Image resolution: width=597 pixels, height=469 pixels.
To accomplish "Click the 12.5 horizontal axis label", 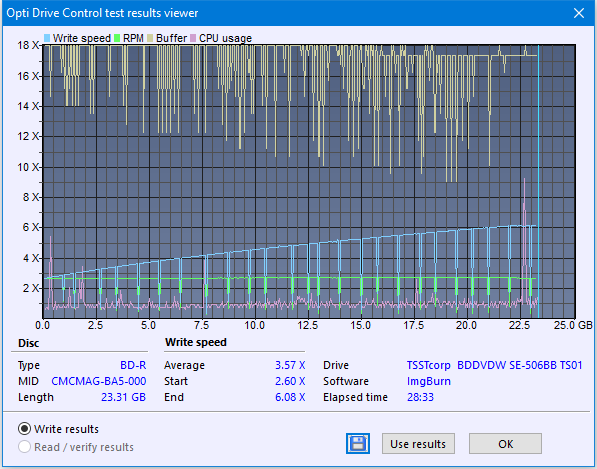I will tap(307, 325).
